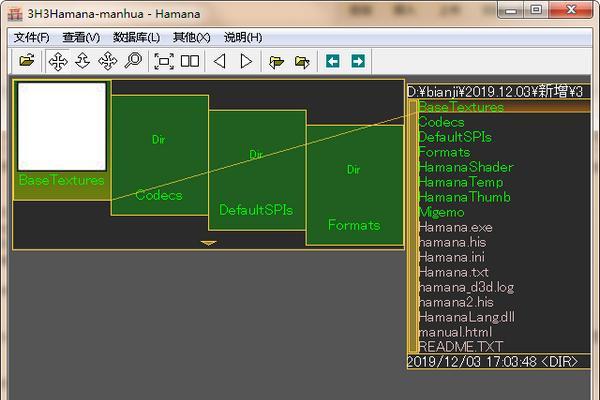Expand thumbnails with the down arrow marker

(x=209, y=243)
